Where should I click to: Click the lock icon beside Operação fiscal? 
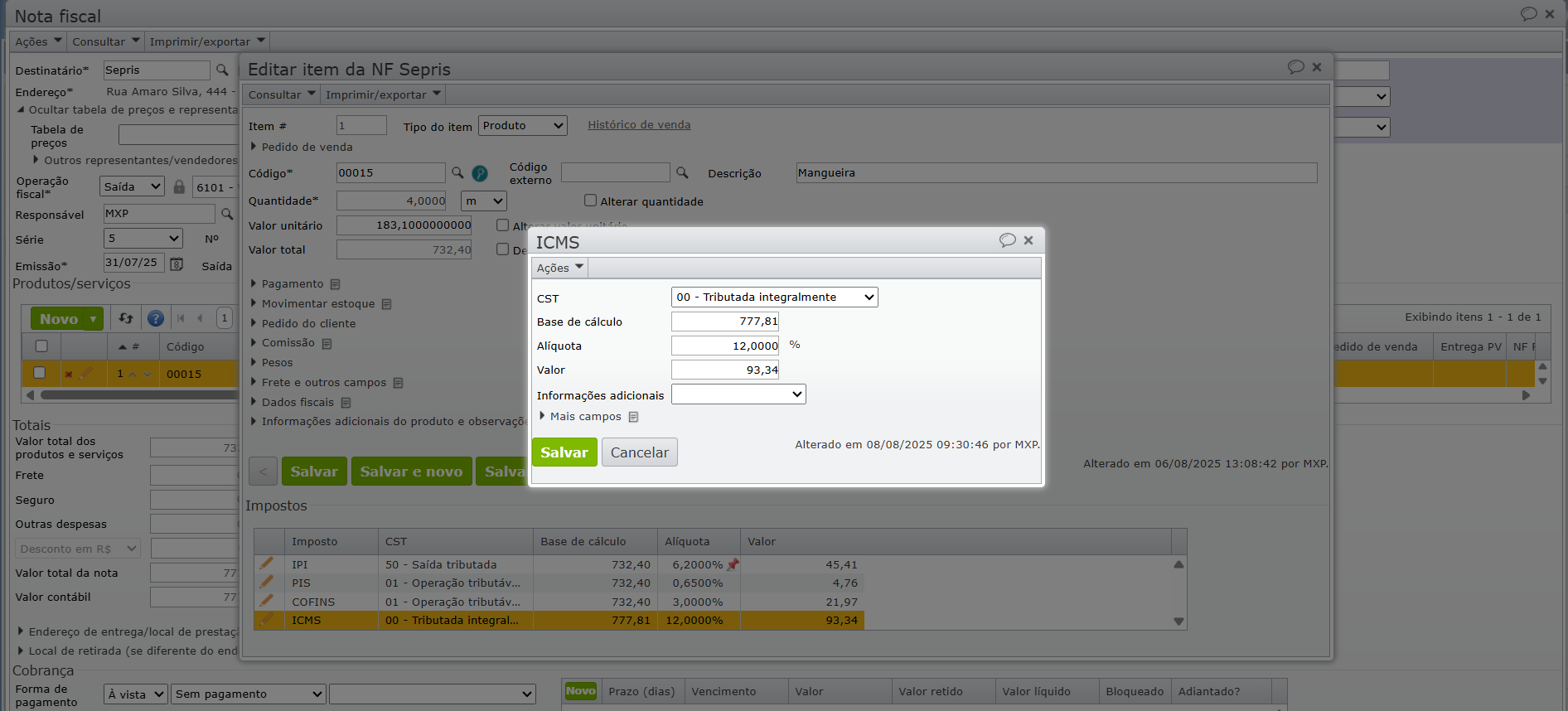[179, 187]
